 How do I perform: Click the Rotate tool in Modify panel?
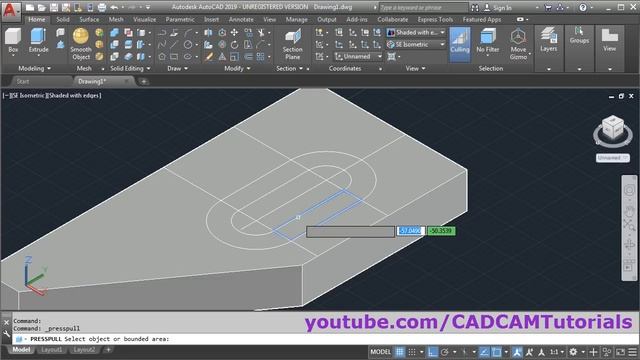tap(234, 44)
